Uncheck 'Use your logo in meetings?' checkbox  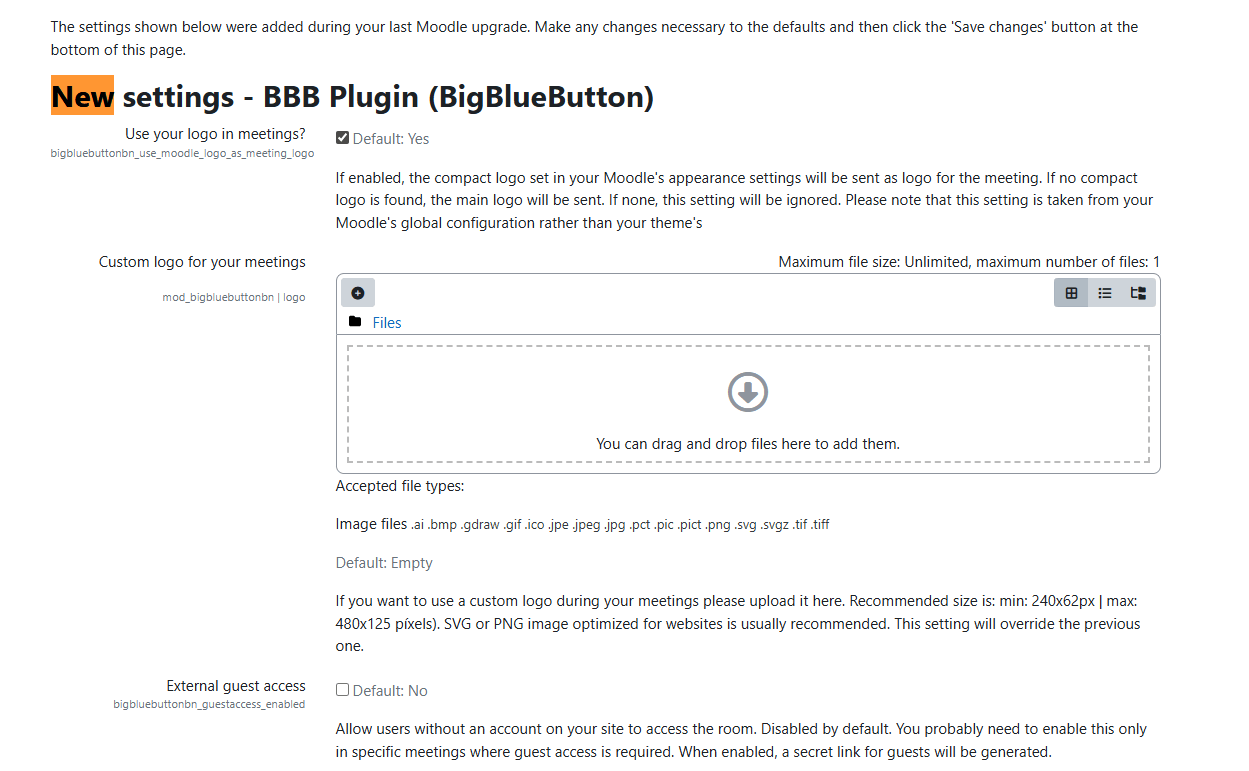click(343, 138)
